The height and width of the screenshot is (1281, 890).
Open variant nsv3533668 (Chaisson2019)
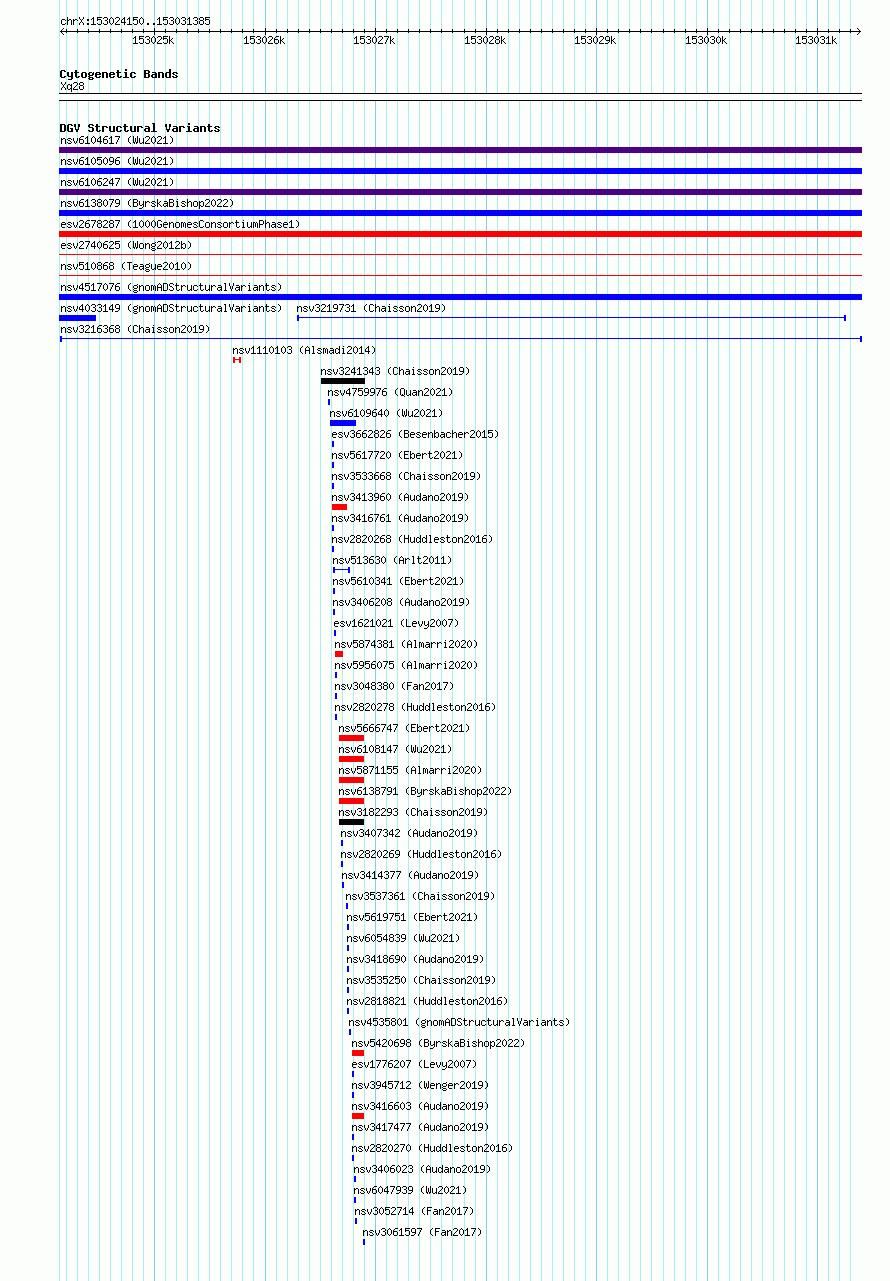(407, 476)
